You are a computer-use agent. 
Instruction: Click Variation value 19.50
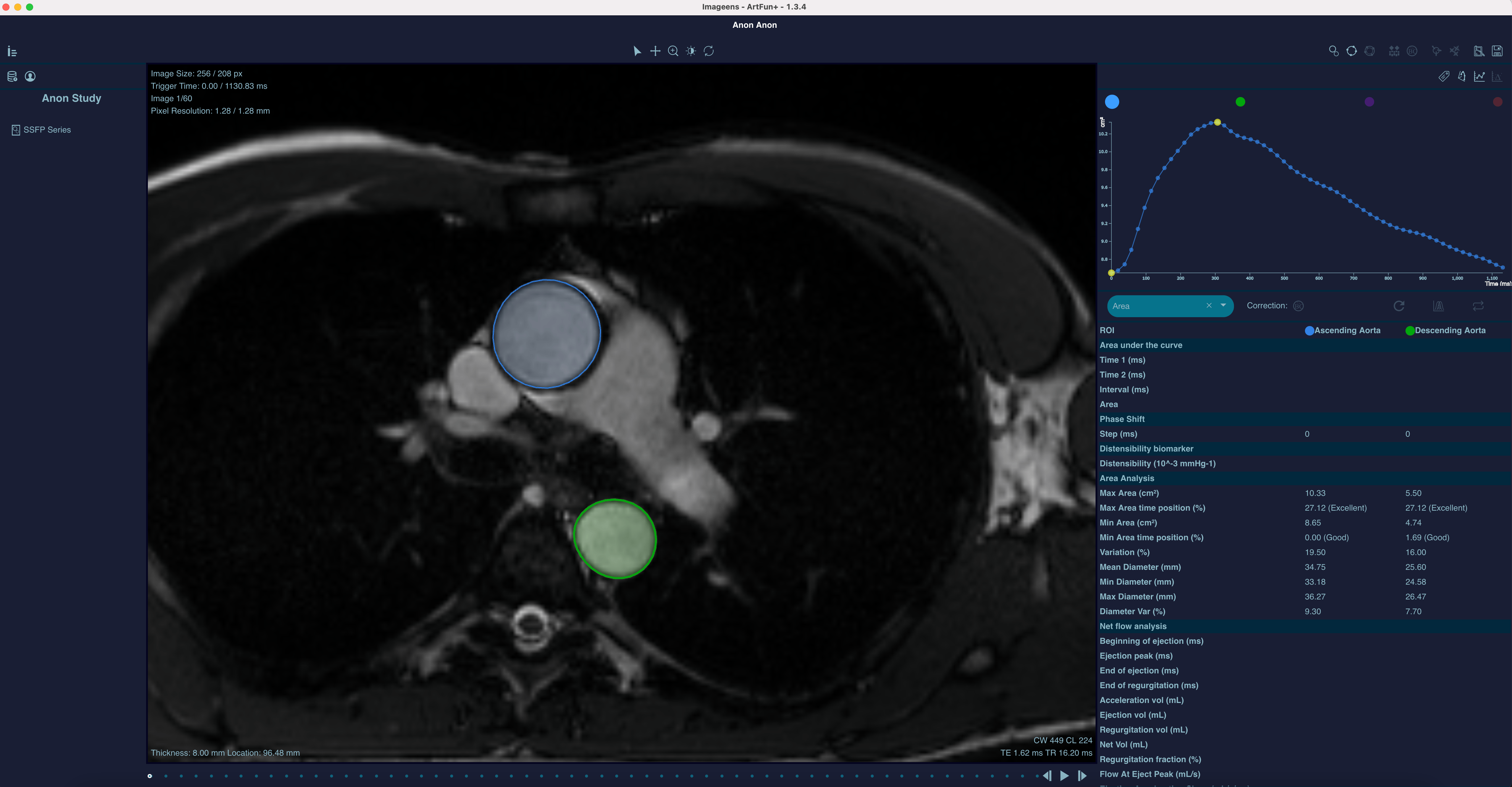(1315, 552)
